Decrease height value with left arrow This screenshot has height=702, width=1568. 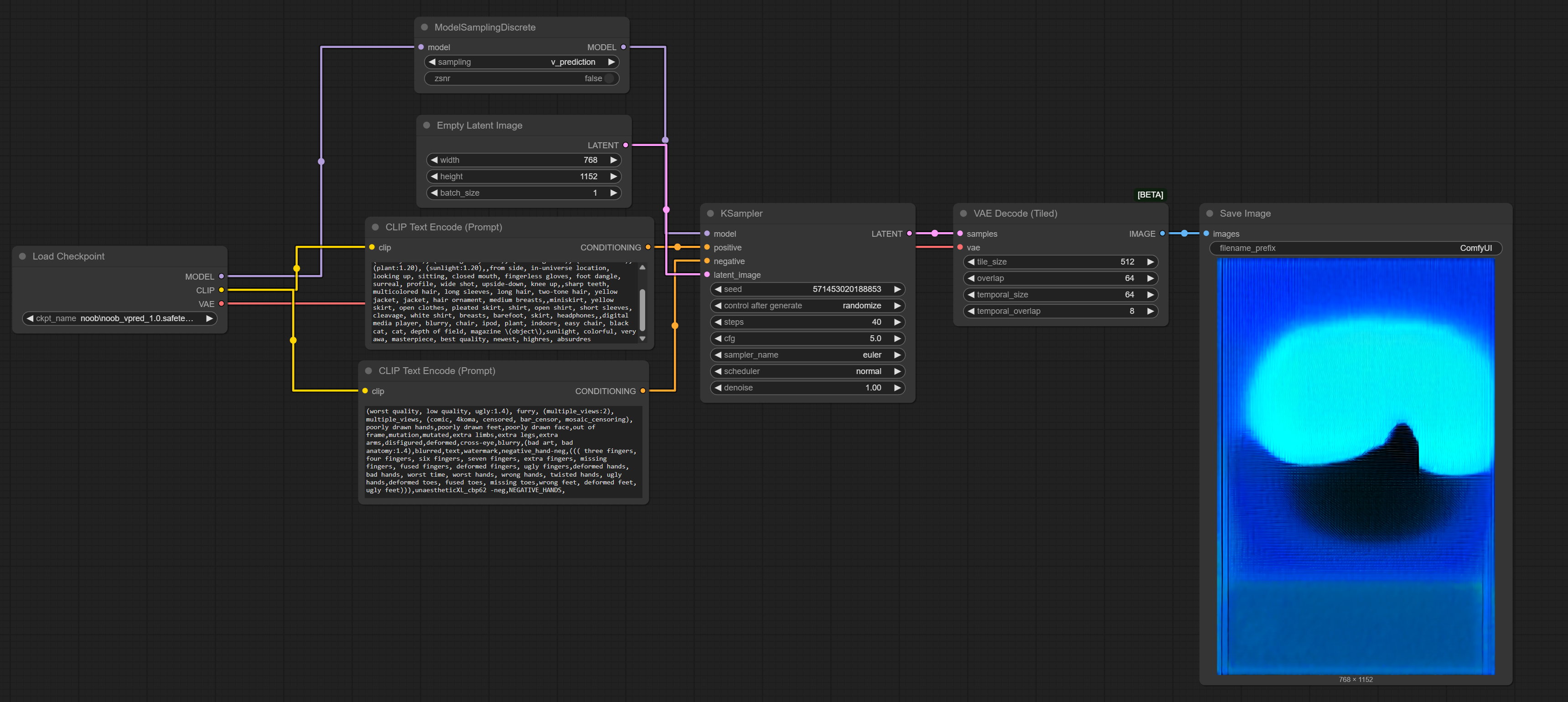pyautogui.click(x=435, y=177)
